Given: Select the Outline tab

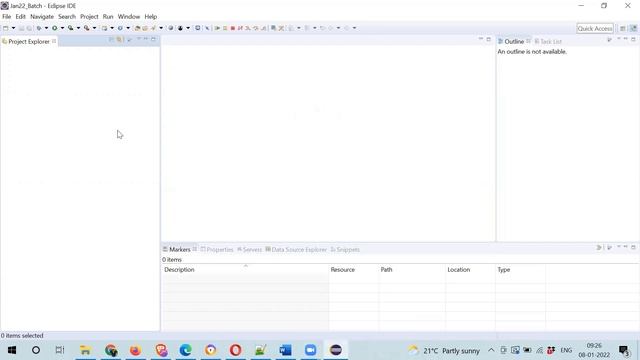Looking at the screenshot, I should (x=514, y=42).
